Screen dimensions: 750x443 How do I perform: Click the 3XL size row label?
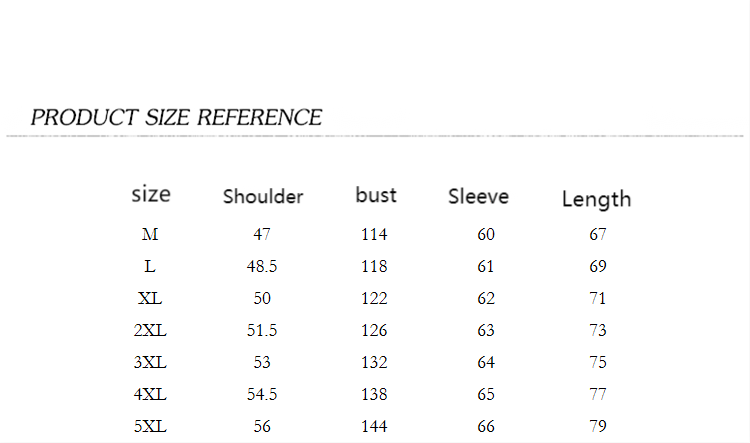[x=150, y=363]
